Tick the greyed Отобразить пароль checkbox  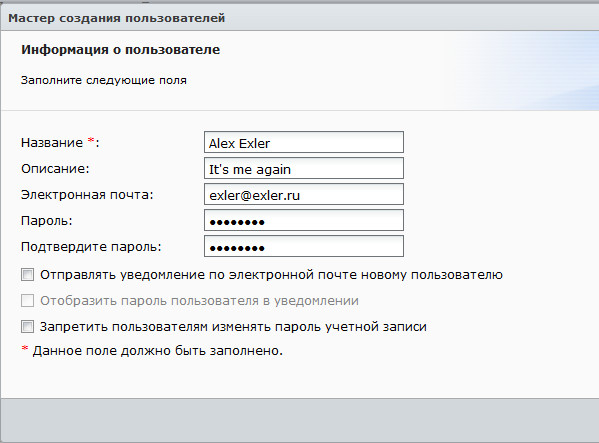pyautogui.click(x=28, y=301)
